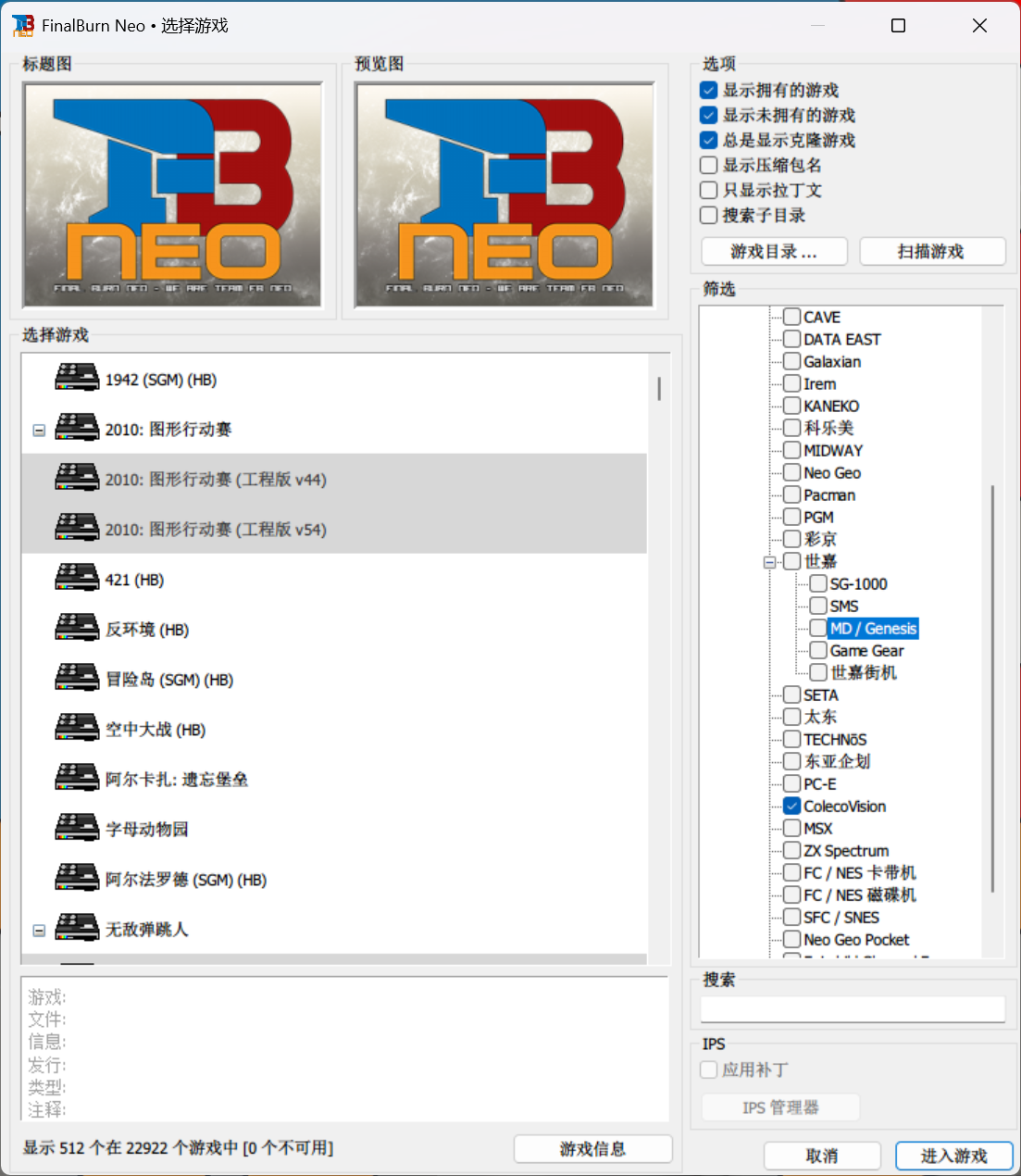
Task: Check the PGM filter box
Action: point(792,517)
